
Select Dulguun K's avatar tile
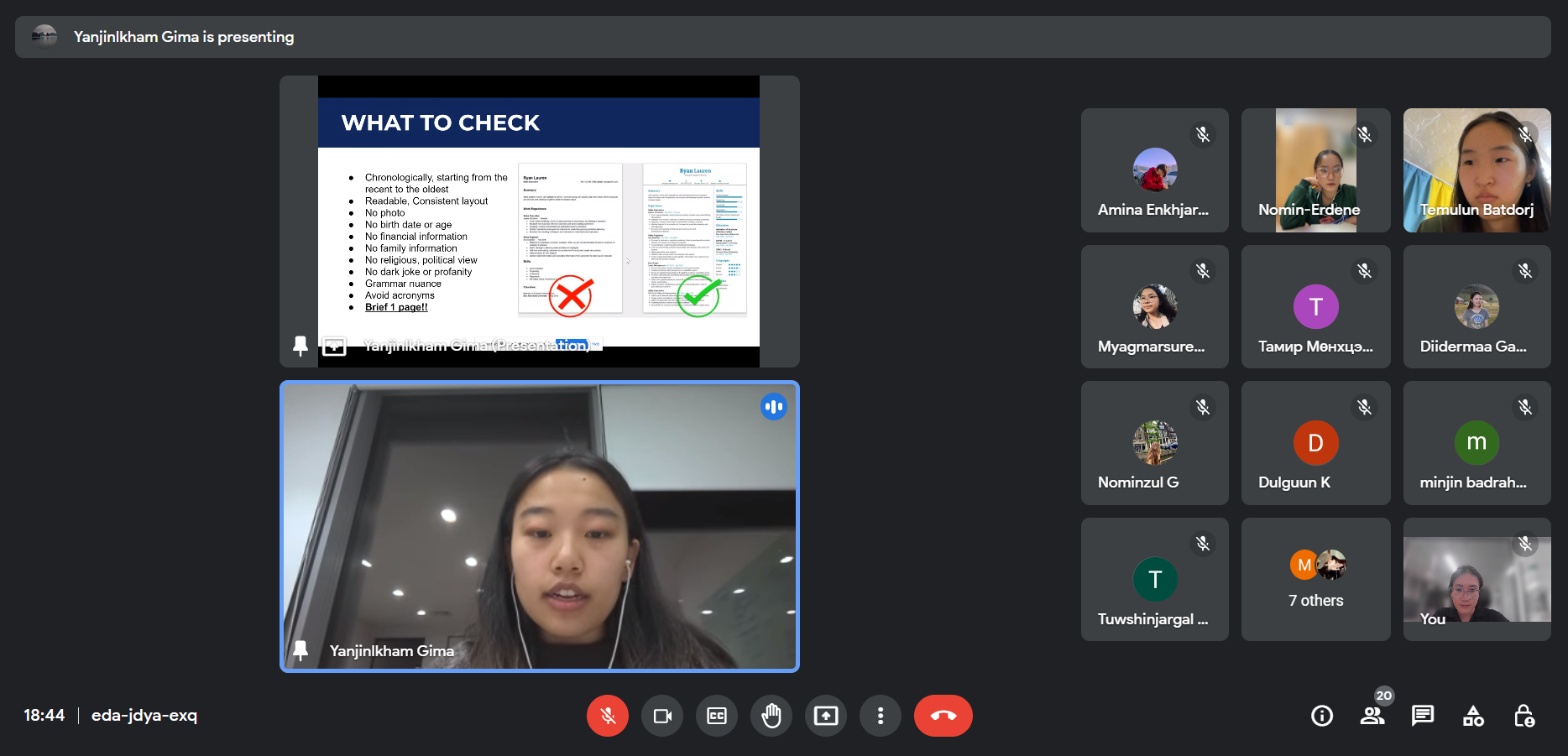point(1316,443)
